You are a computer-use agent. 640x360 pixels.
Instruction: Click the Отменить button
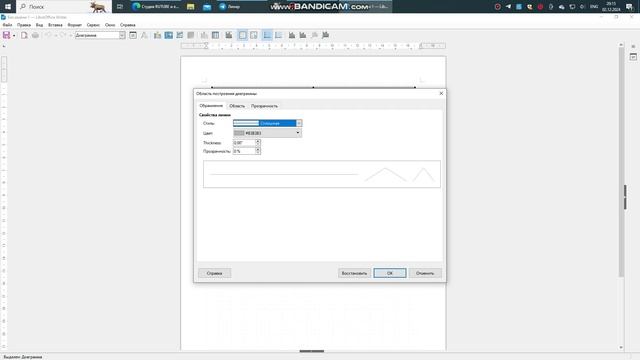click(425, 273)
